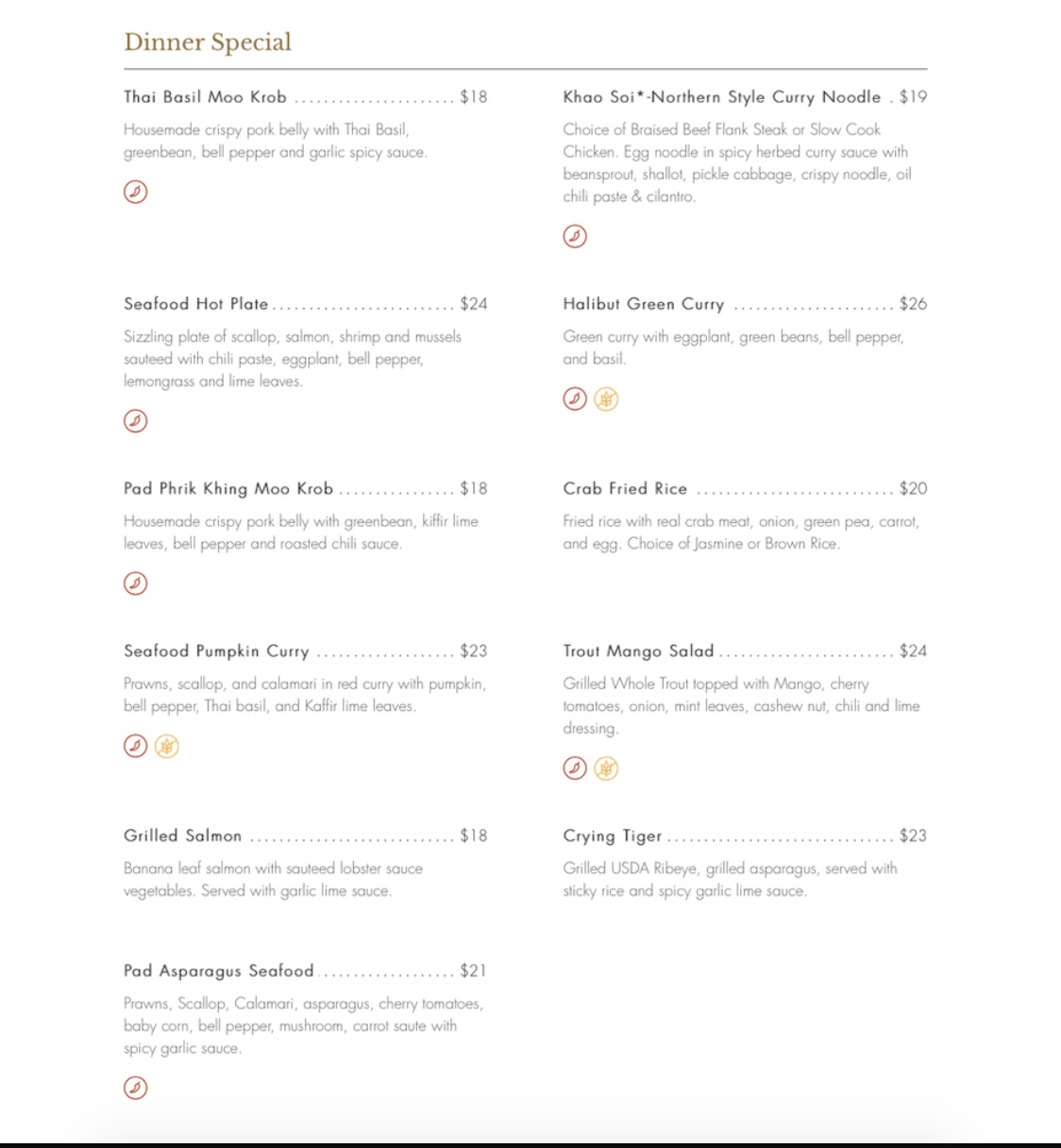Image resolution: width=1061 pixels, height=1148 pixels.
Task: Click the Khao Soi Northern Style Curry Noodle title
Action: tap(722, 96)
